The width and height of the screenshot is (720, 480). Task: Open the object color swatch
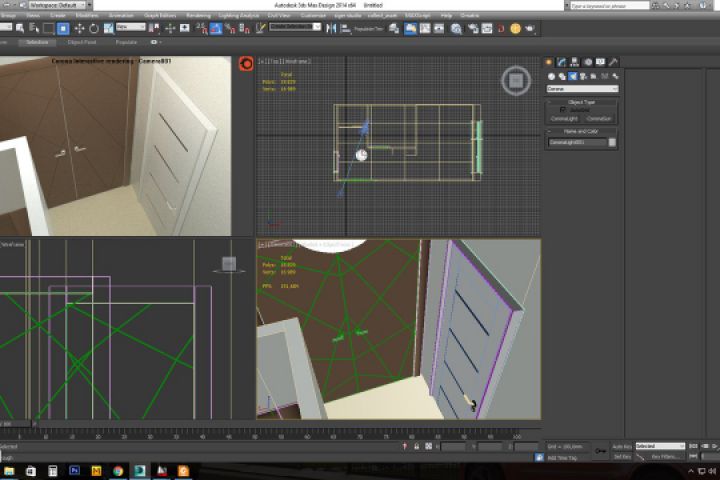click(612, 142)
